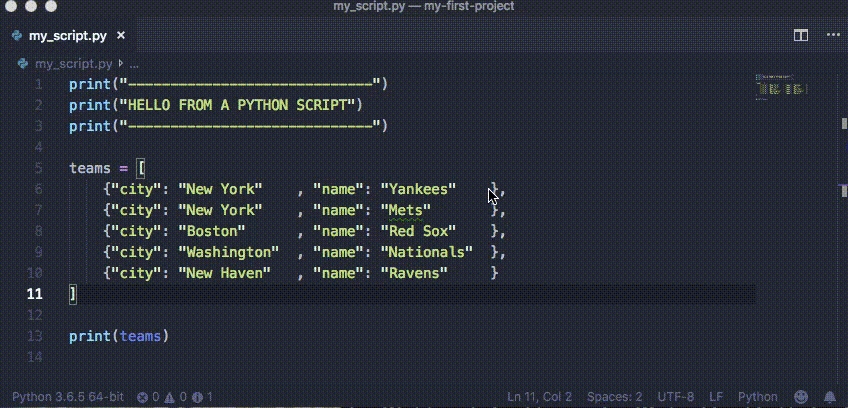Click line number 13 in the gutter
The image size is (848, 408).
[x=36, y=336]
